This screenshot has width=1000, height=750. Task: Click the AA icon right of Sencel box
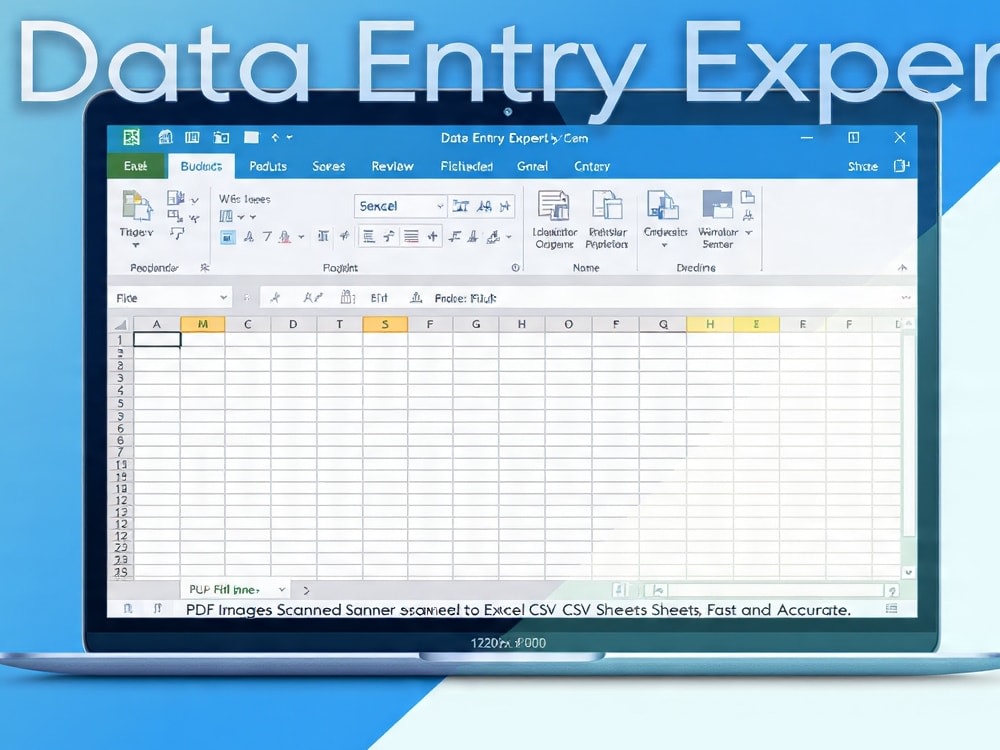click(484, 206)
